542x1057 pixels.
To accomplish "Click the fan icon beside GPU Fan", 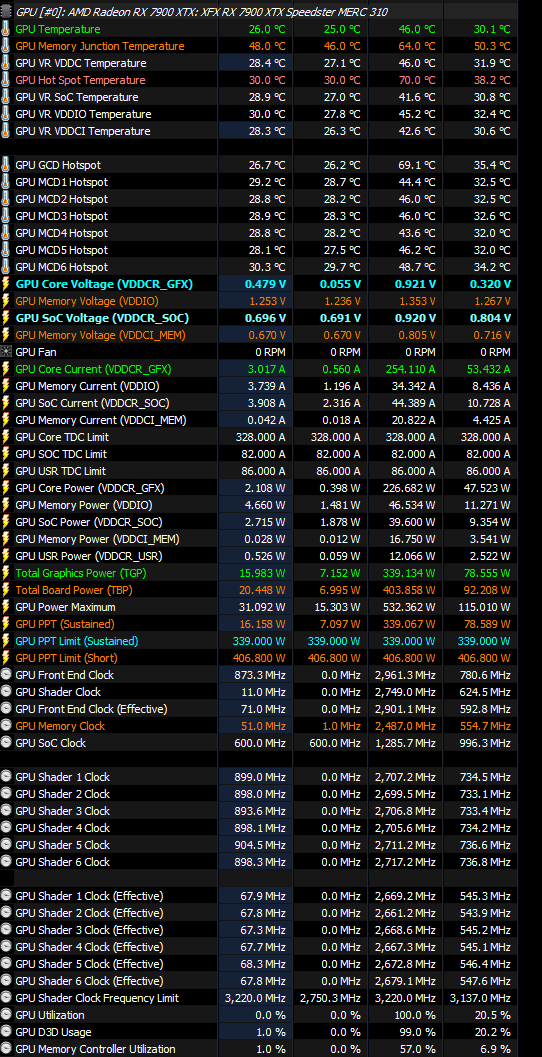I will pos(7,351).
